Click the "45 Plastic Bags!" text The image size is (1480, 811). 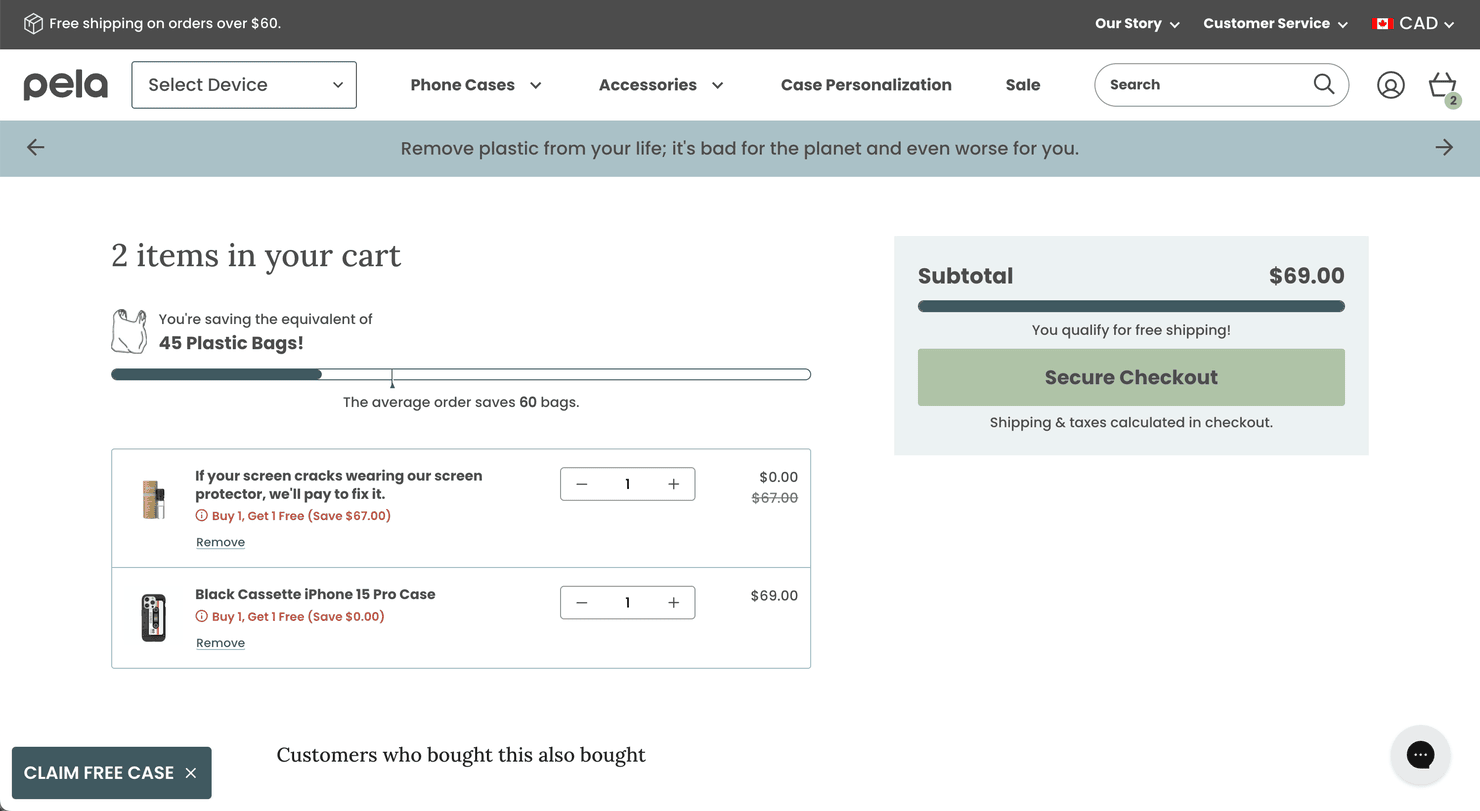231,343
